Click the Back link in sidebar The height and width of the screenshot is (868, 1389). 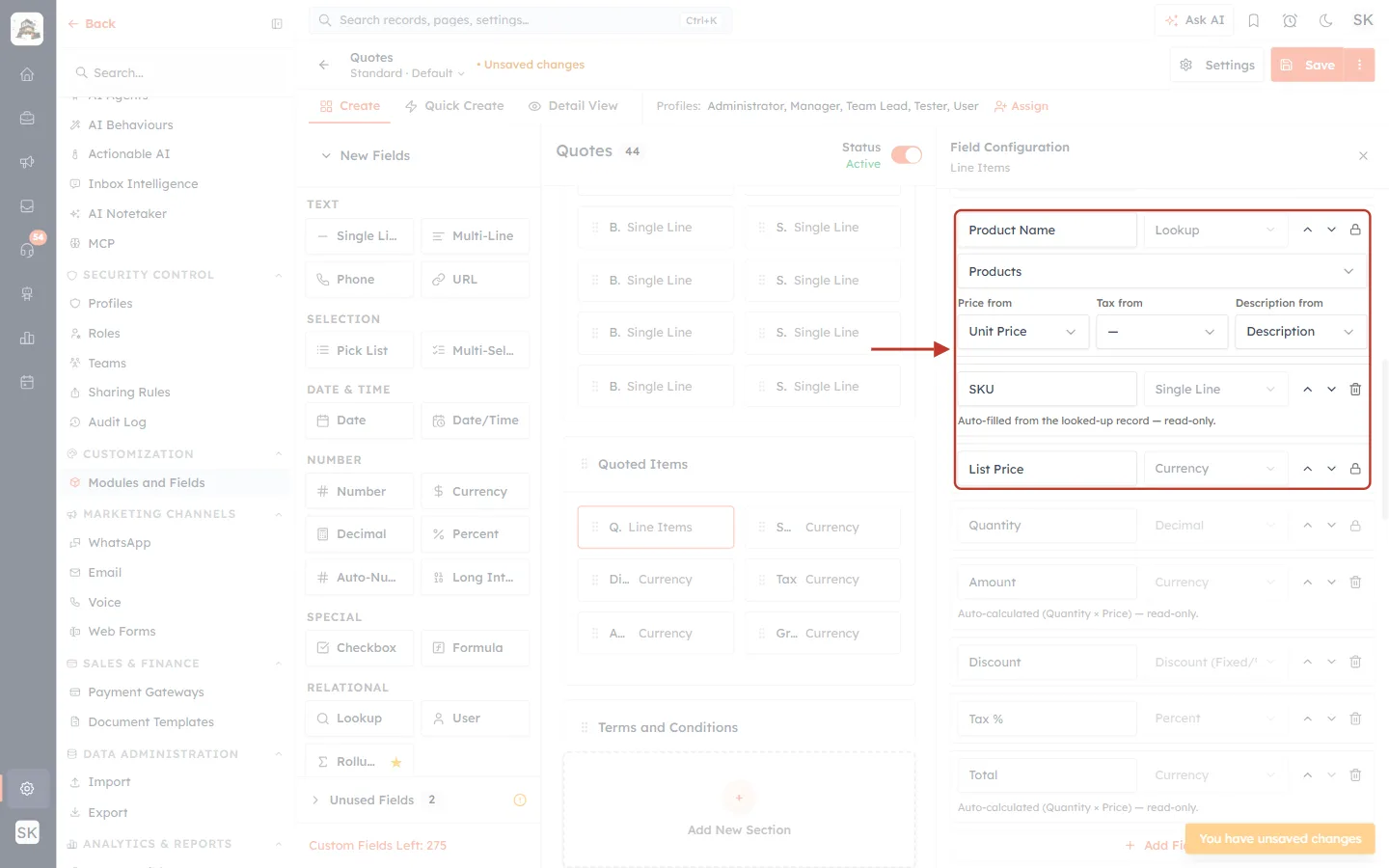point(92,24)
